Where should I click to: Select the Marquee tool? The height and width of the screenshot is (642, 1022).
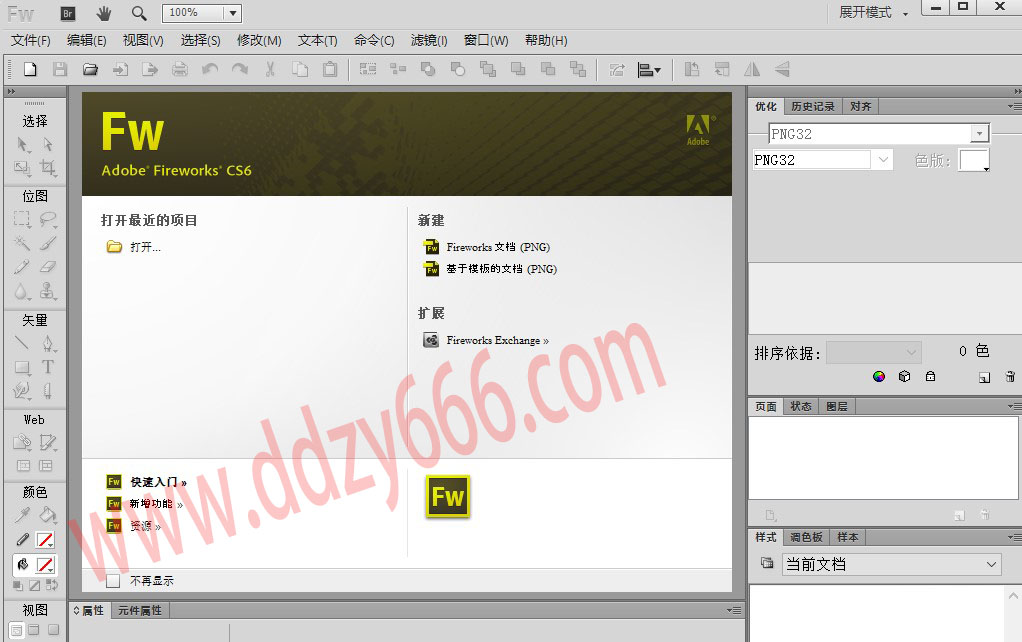22,219
